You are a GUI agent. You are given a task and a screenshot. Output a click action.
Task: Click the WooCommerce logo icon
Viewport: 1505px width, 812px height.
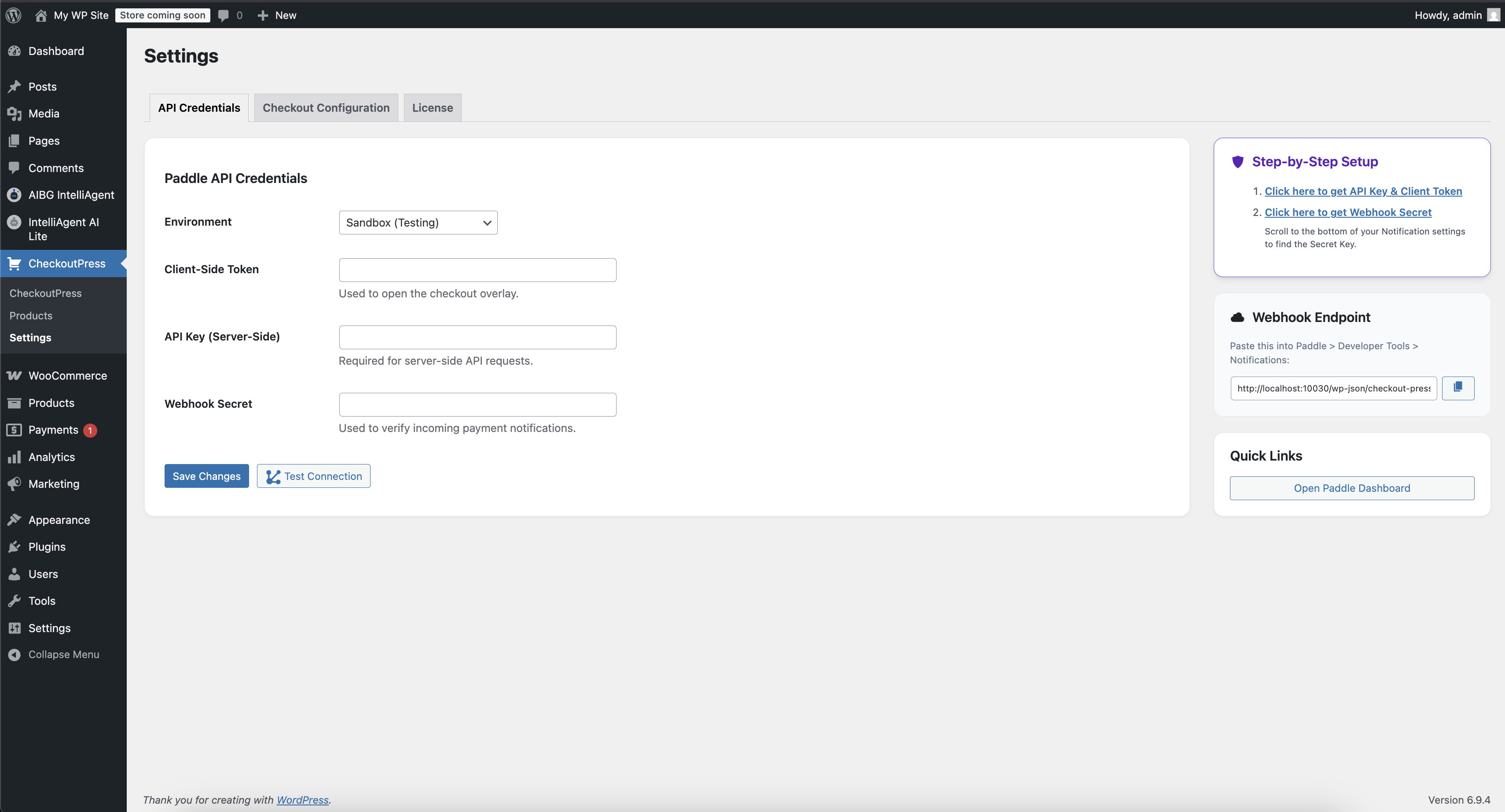click(x=15, y=376)
